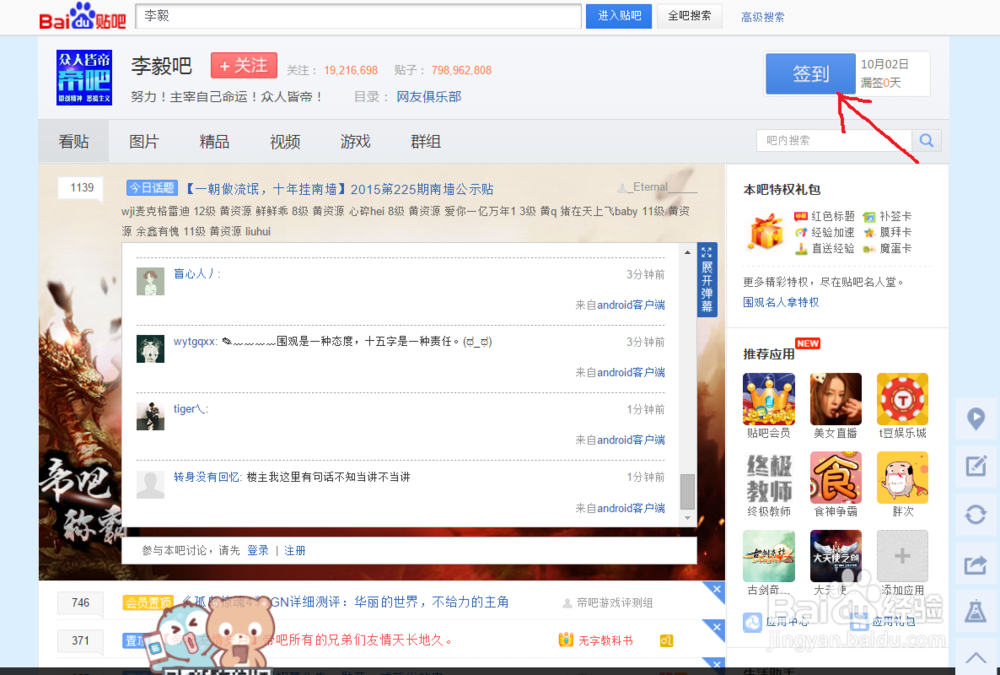Click the 展开弹幕 expand button
Screen dimensions: 1000x675
pyautogui.click(x=707, y=279)
